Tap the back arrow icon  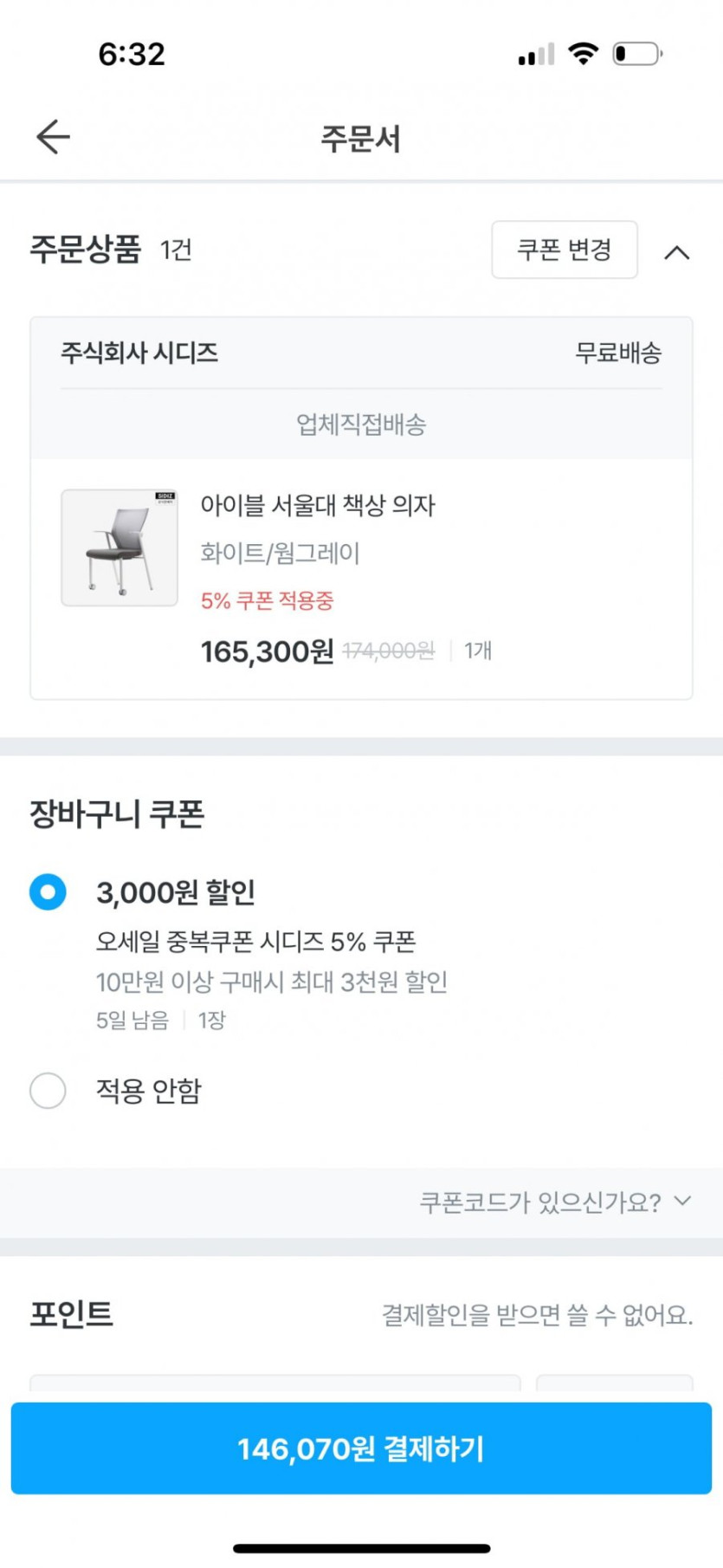(53, 137)
